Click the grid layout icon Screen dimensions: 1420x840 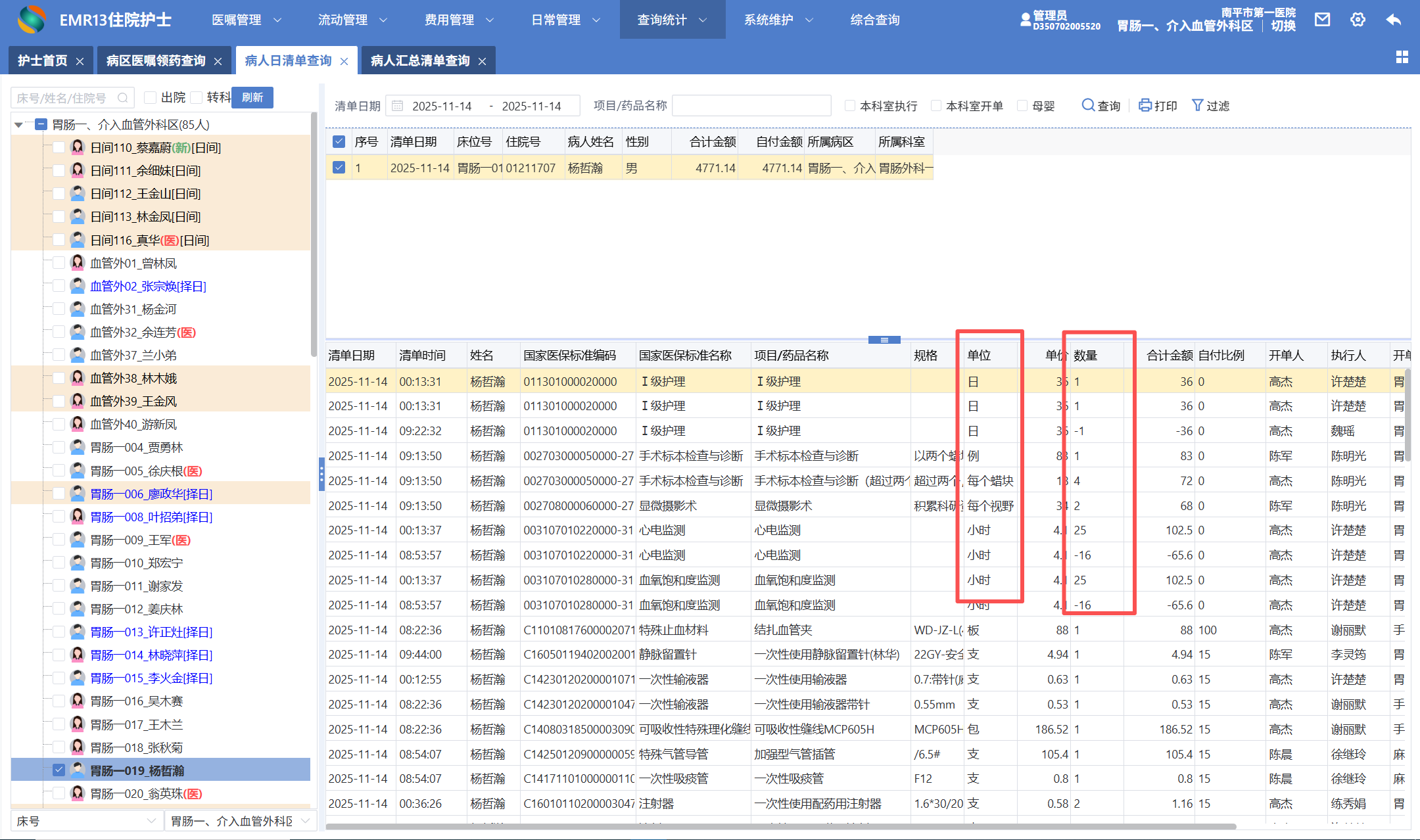(x=1402, y=58)
